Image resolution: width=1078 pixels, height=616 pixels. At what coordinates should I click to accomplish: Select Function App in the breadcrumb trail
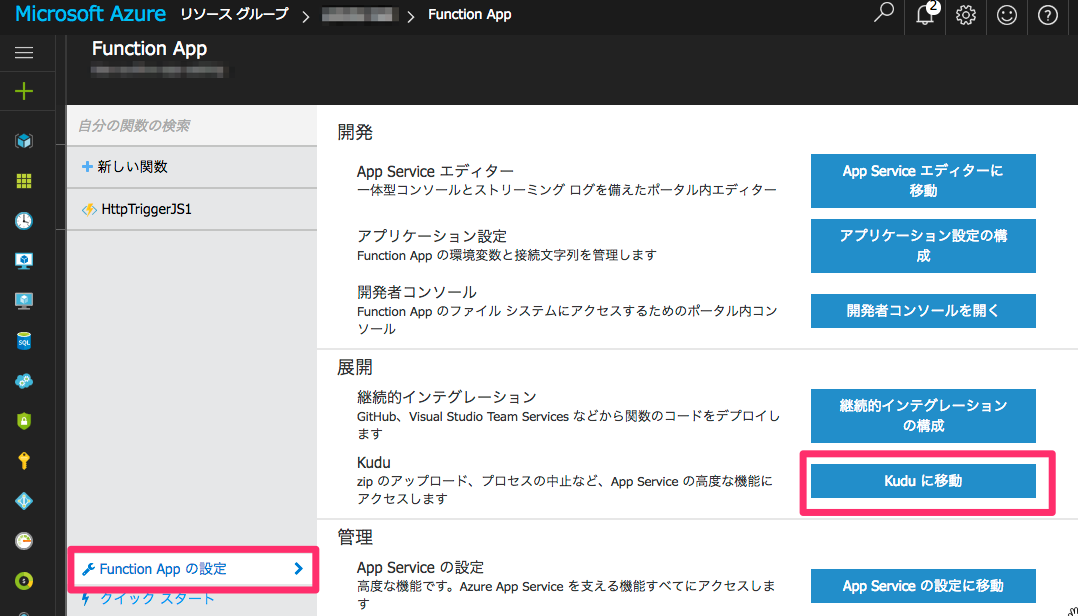coord(469,14)
